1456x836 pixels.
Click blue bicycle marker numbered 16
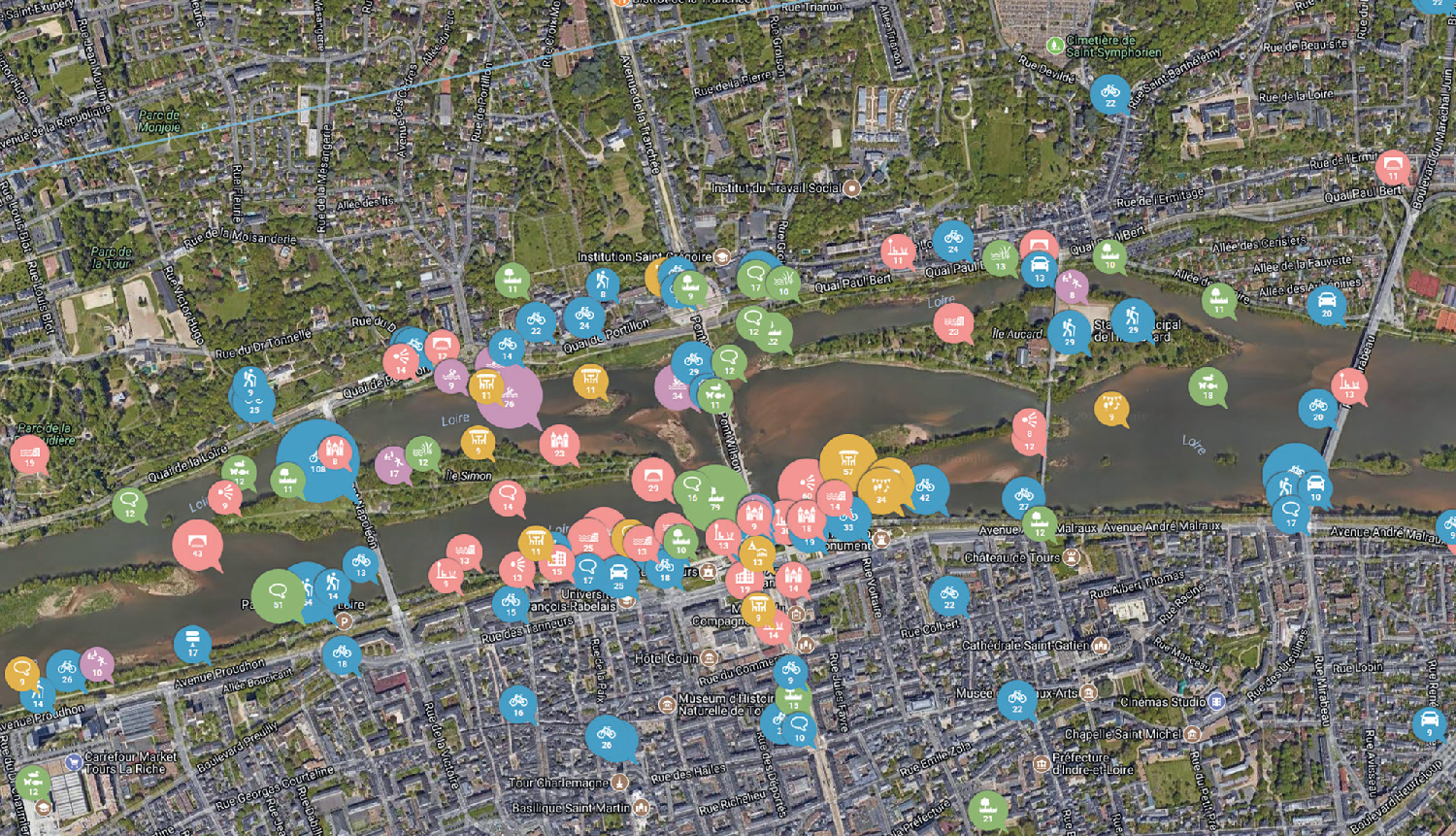518,704
